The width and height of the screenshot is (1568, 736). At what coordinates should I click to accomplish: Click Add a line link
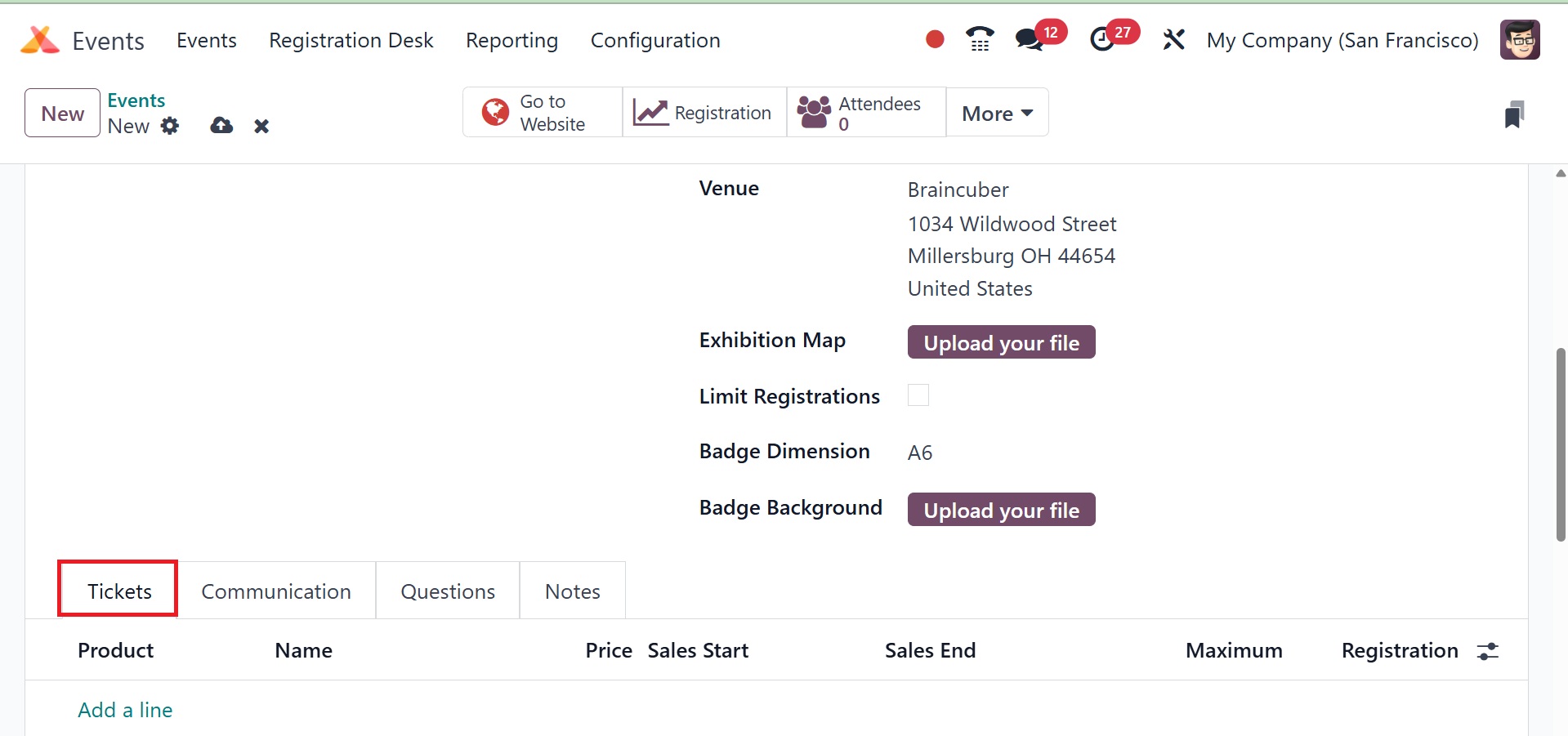[125, 710]
